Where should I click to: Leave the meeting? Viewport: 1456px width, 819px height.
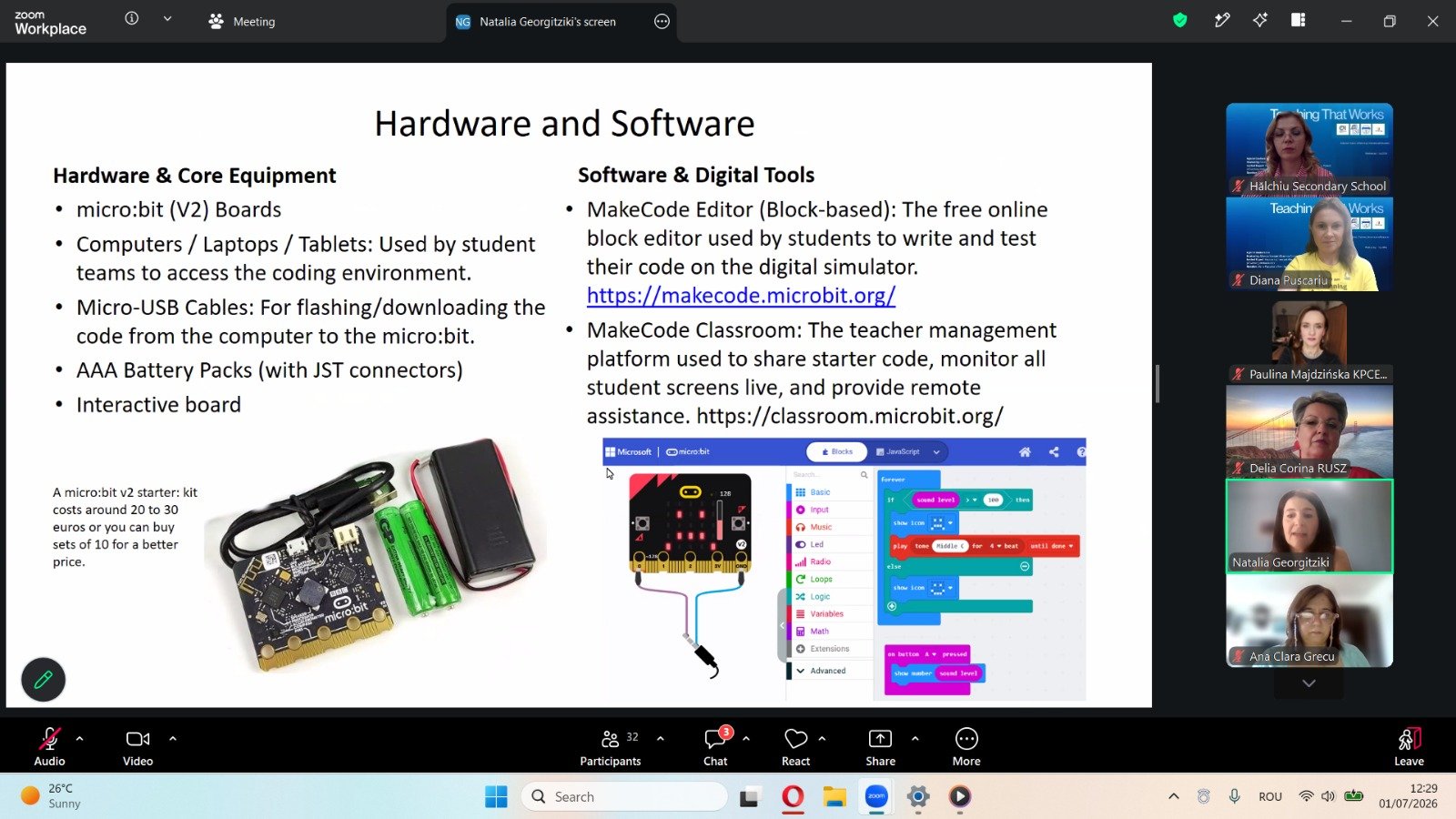[1409, 747]
